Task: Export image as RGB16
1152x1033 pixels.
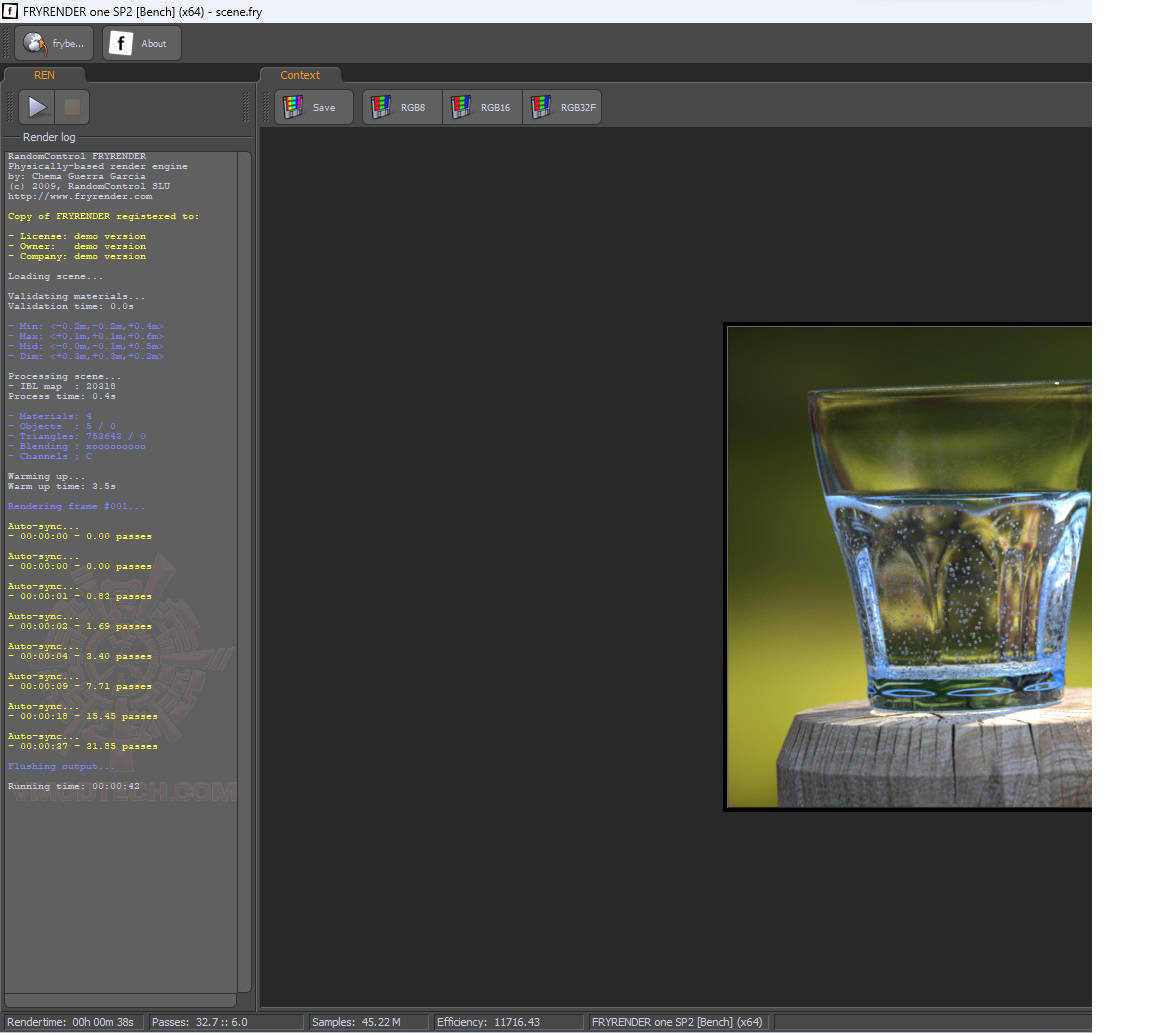Action: [x=482, y=107]
